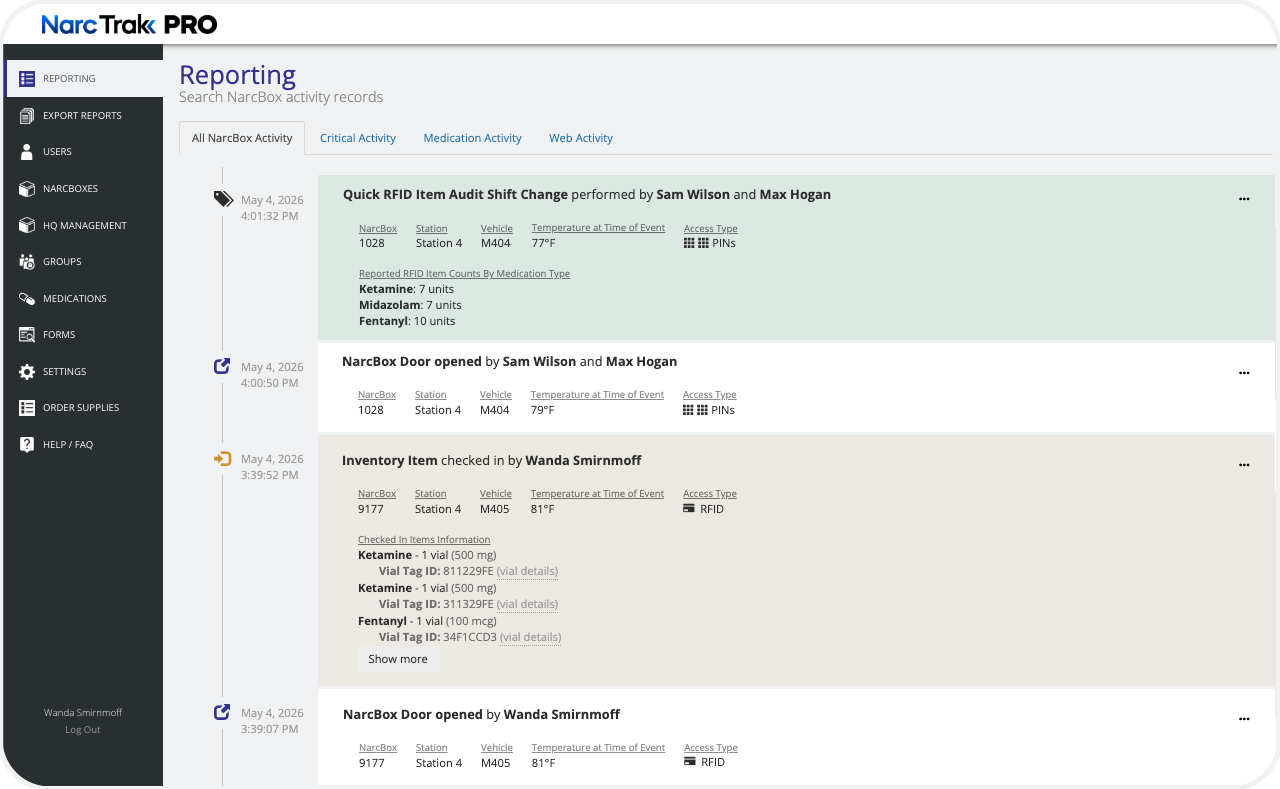This screenshot has width=1280, height=789.
Task: Click the Order Supplies list icon
Action: tap(27, 407)
